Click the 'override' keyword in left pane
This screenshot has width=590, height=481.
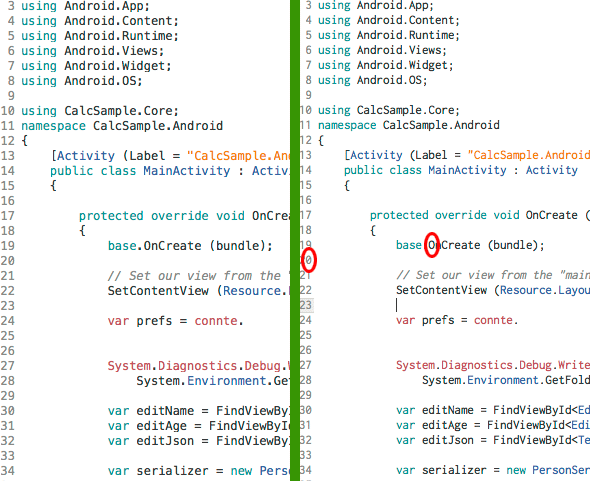click(x=179, y=216)
